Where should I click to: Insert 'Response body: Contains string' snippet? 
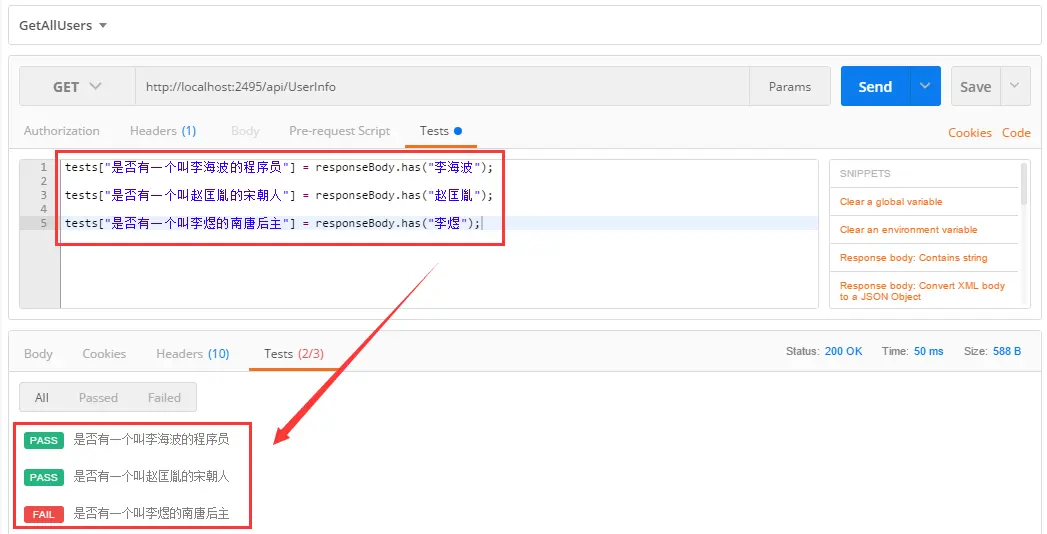[913, 258]
